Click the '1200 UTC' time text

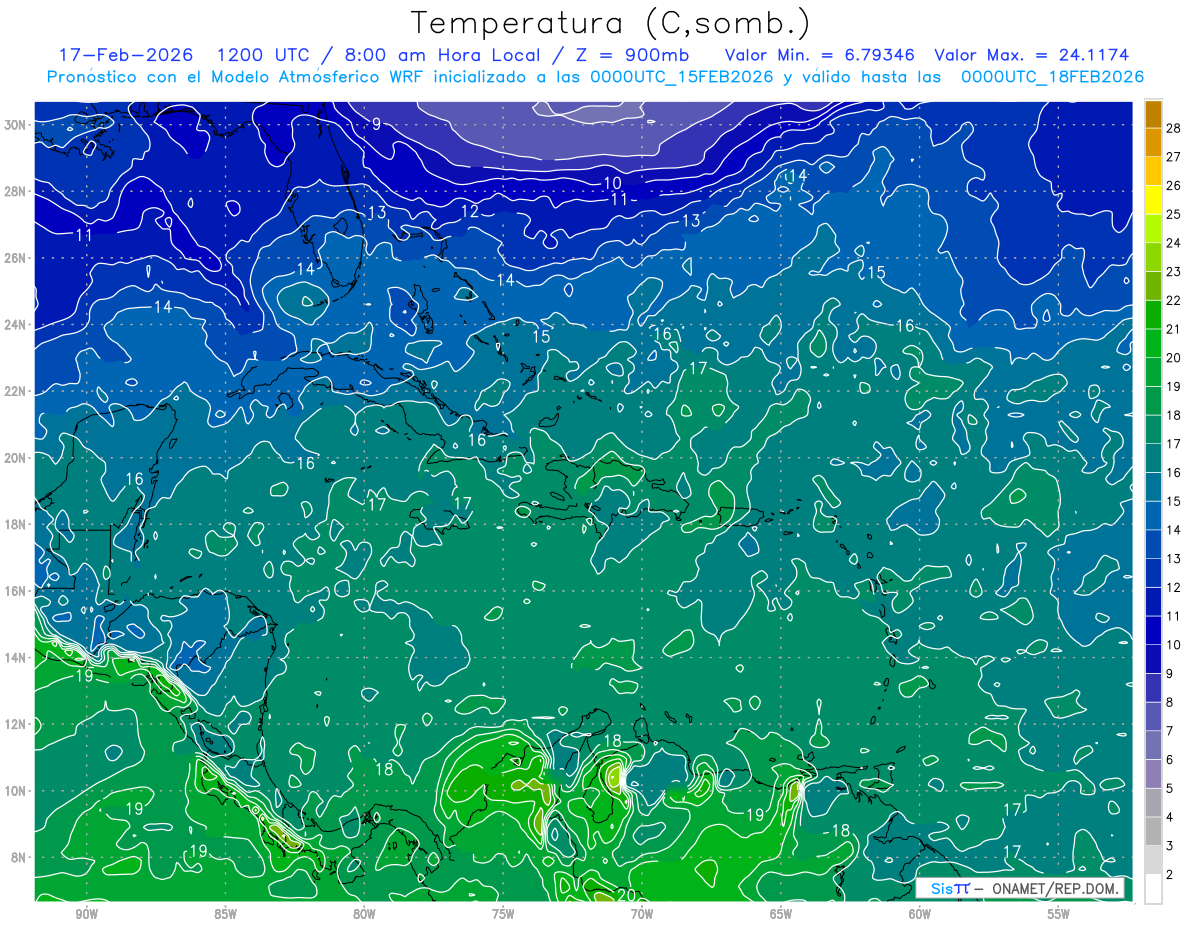pyautogui.click(x=265, y=55)
